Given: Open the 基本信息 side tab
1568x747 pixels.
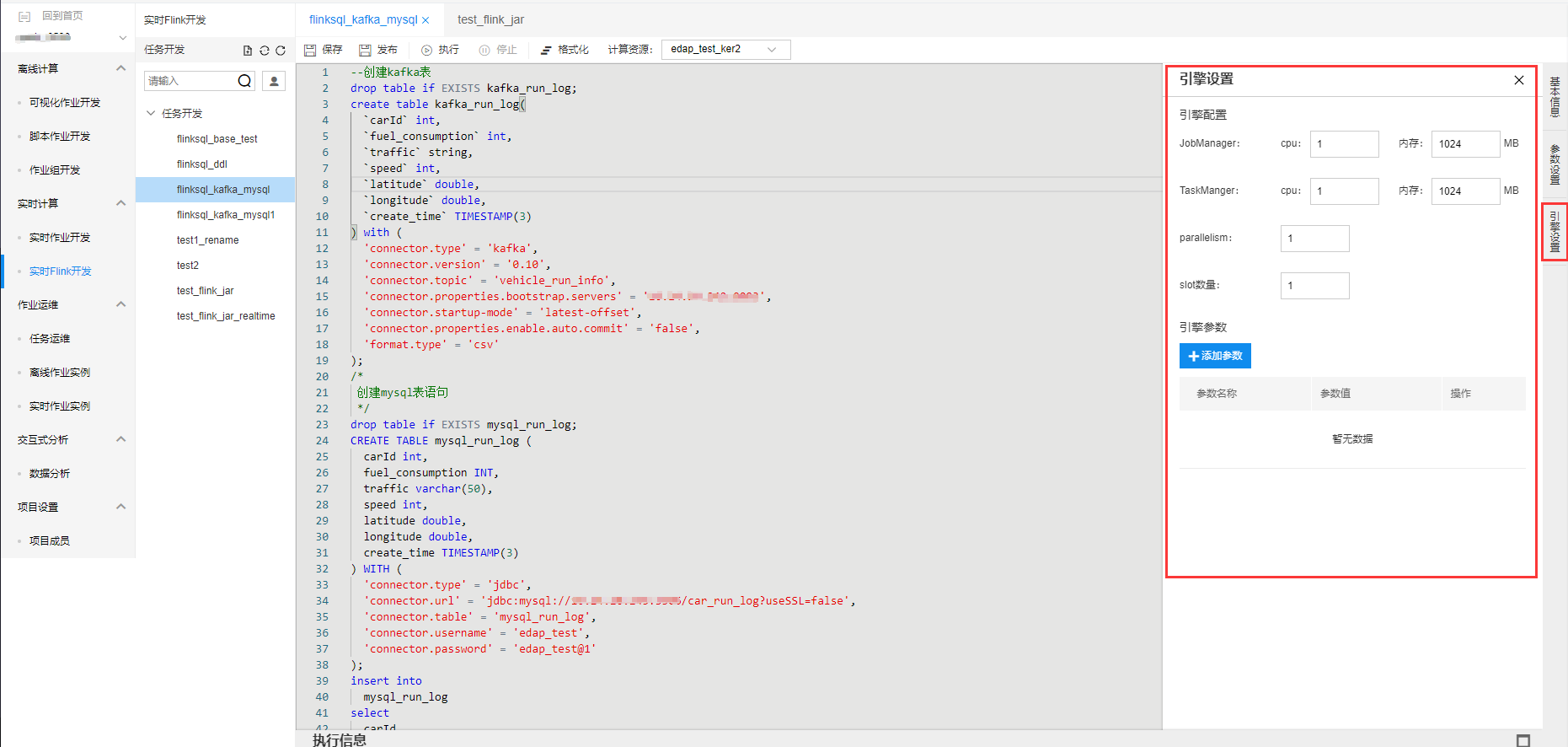Looking at the screenshot, I should tap(1555, 96).
